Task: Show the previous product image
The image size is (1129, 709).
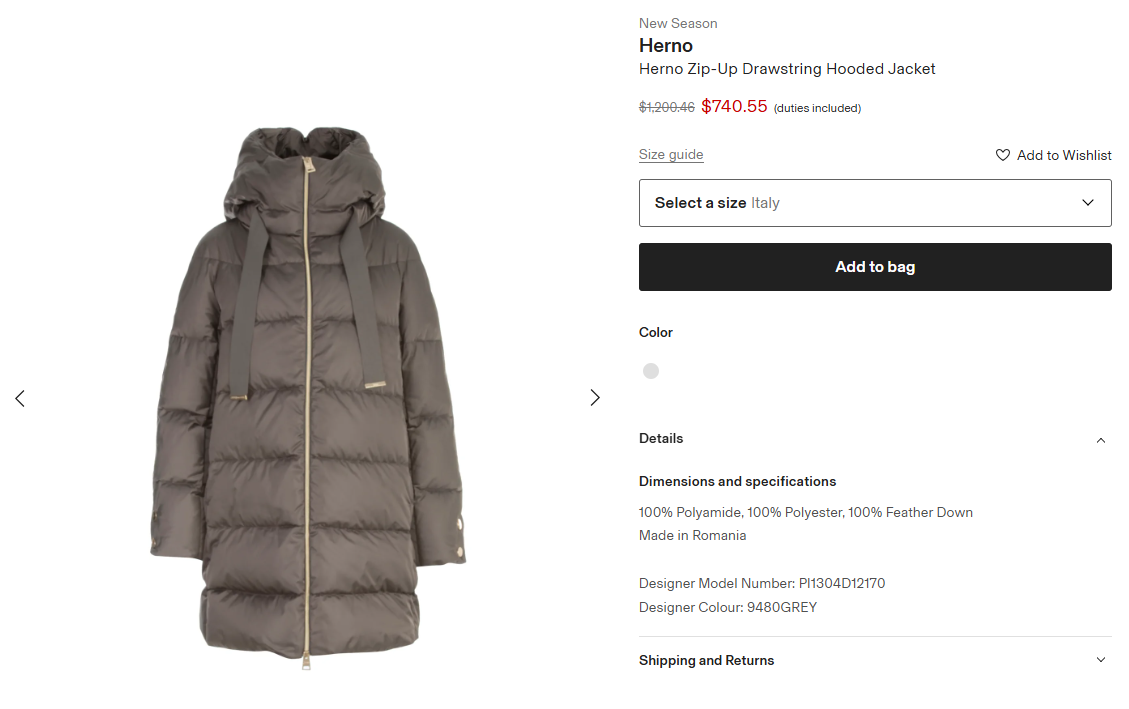Action: coord(20,398)
